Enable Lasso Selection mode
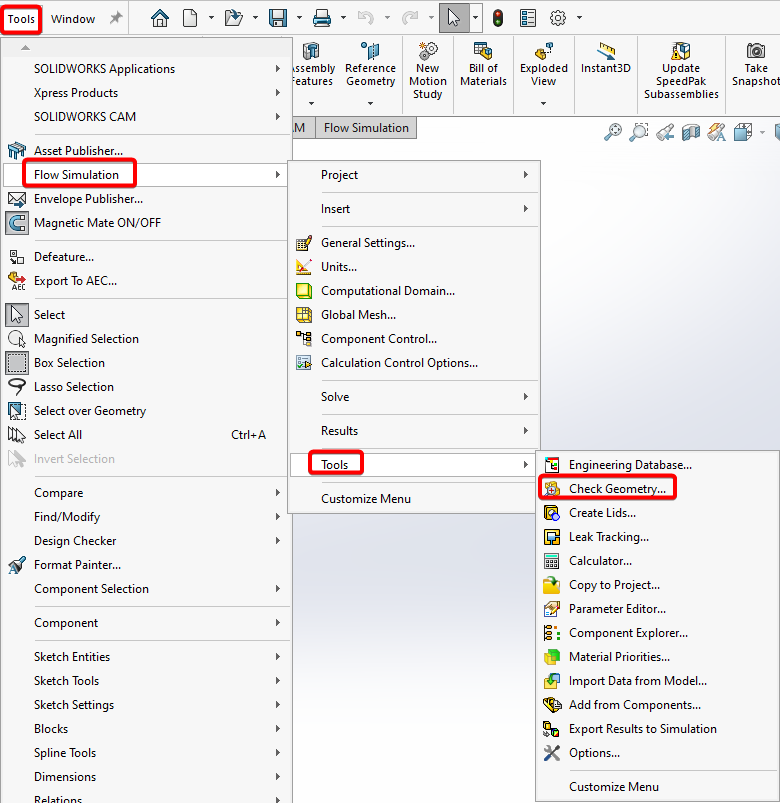The image size is (780, 803). pyautogui.click(x=146, y=387)
